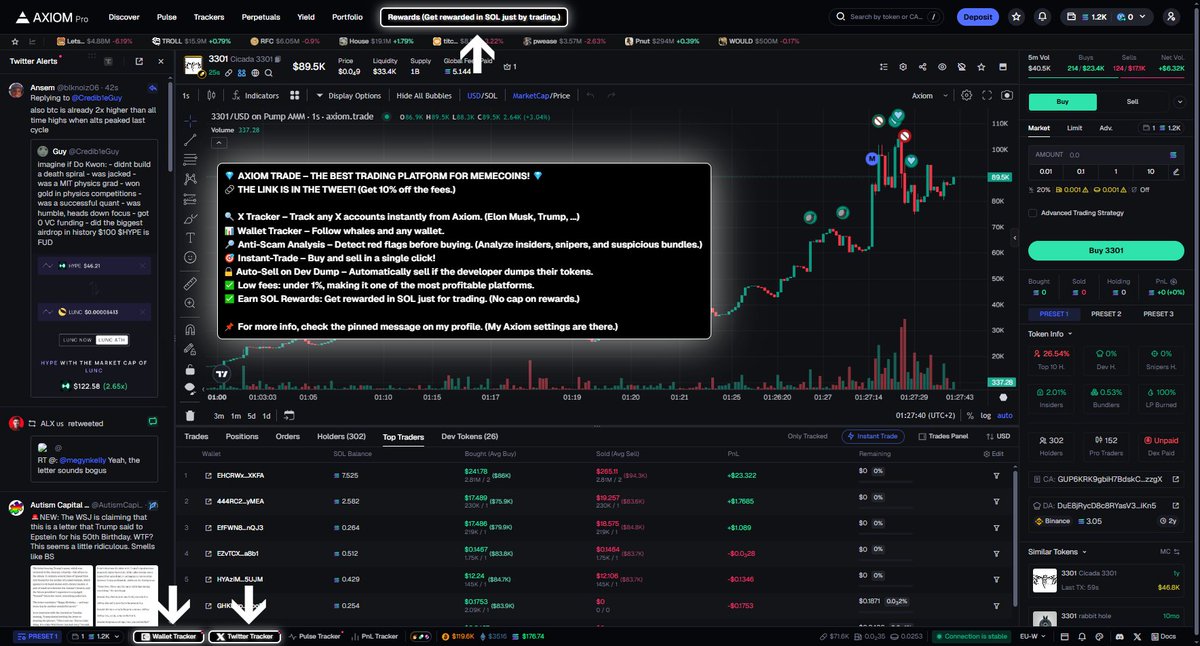Expand chevron beside Buy/Sell tabs
This screenshot has height=646, width=1200.
pyautogui.click(x=1182, y=101)
